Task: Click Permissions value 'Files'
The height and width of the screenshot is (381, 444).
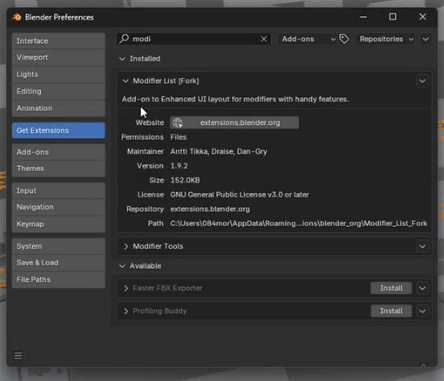Action: point(178,137)
